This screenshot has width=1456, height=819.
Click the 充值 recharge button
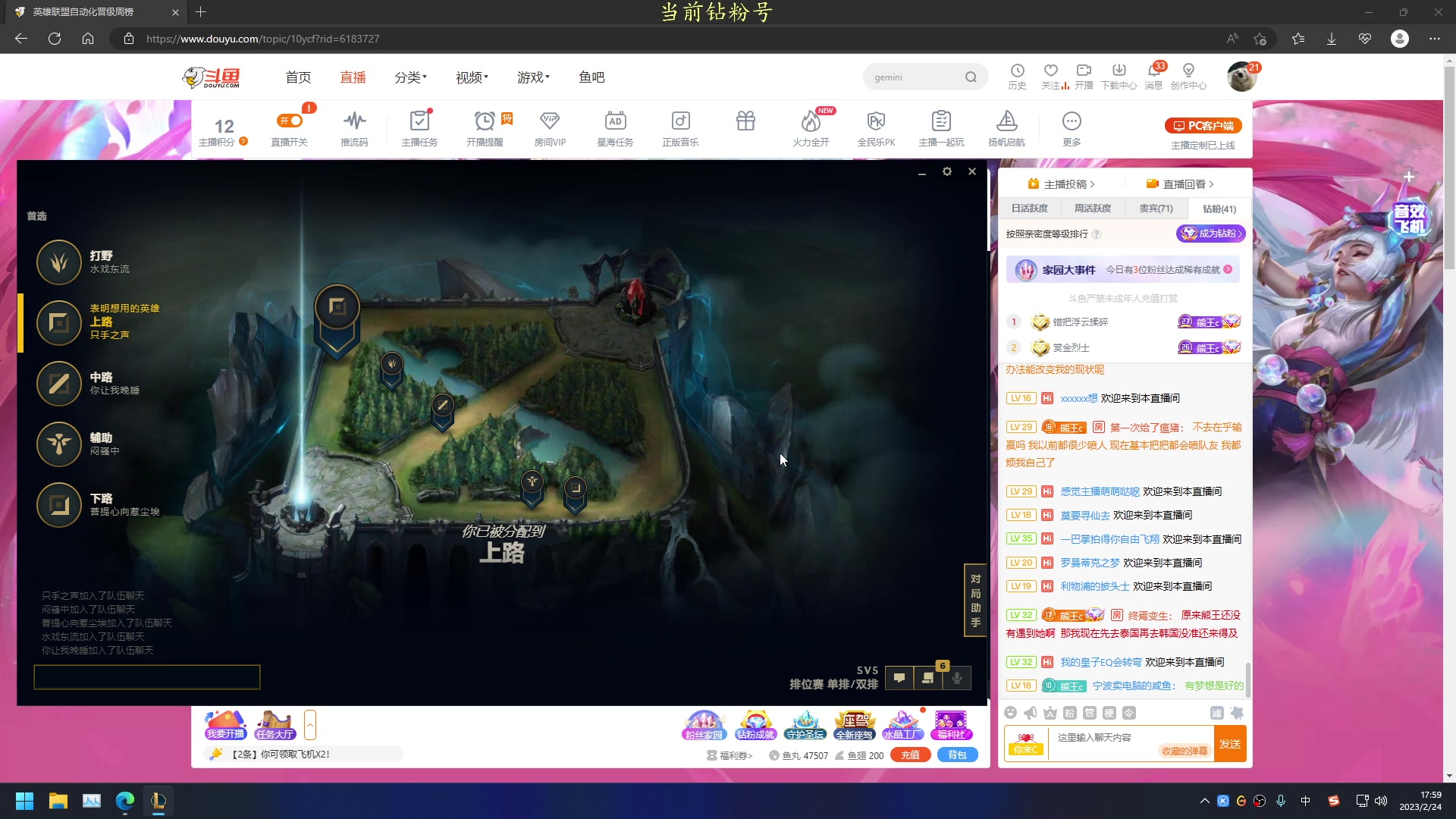point(911,755)
